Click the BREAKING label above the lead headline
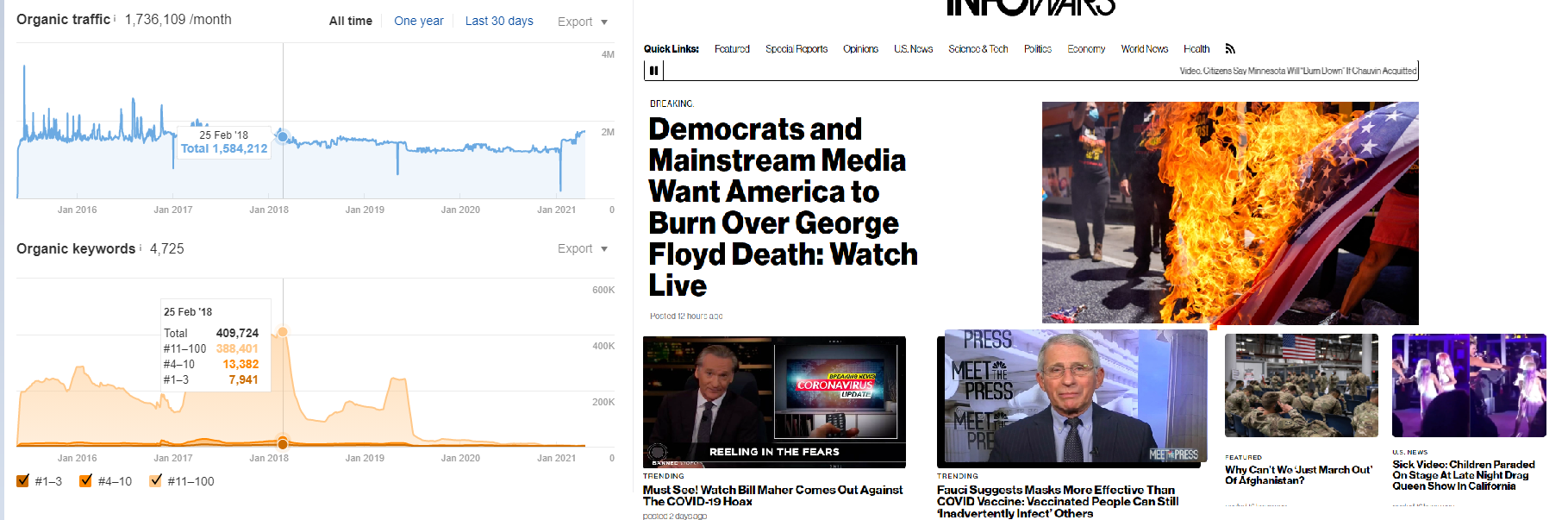The image size is (1568, 520). click(672, 103)
